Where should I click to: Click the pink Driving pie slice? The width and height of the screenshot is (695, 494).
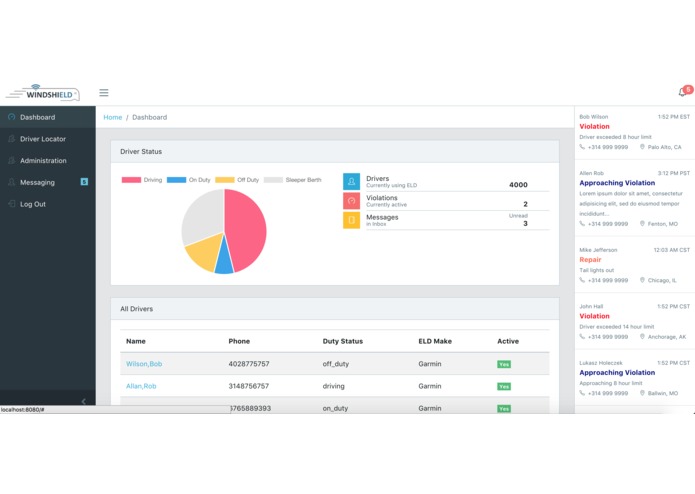click(246, 228)
